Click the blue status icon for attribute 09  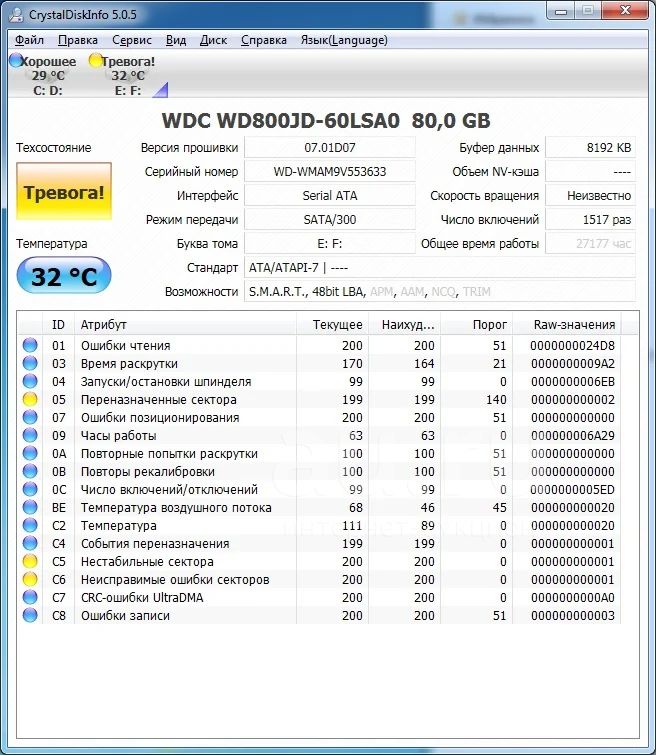coord(30,435)
